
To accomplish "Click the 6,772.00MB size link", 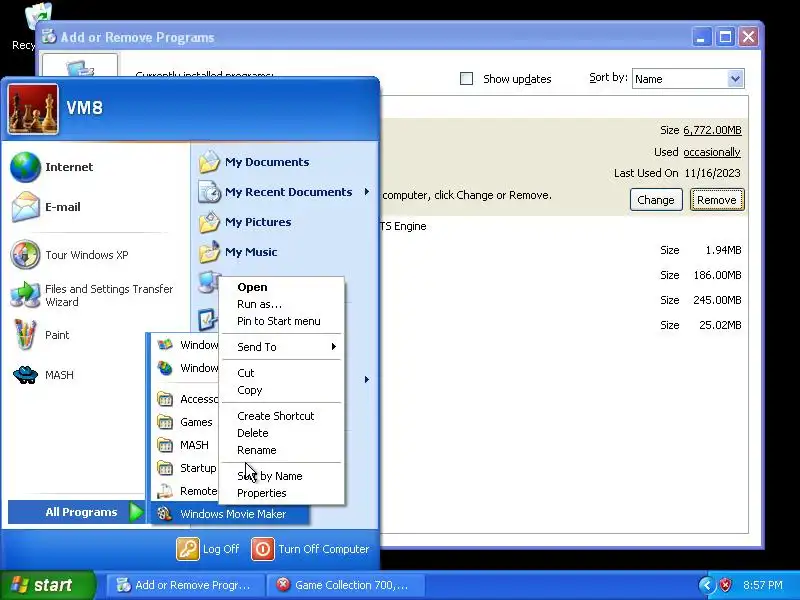I will pos(712,130).
